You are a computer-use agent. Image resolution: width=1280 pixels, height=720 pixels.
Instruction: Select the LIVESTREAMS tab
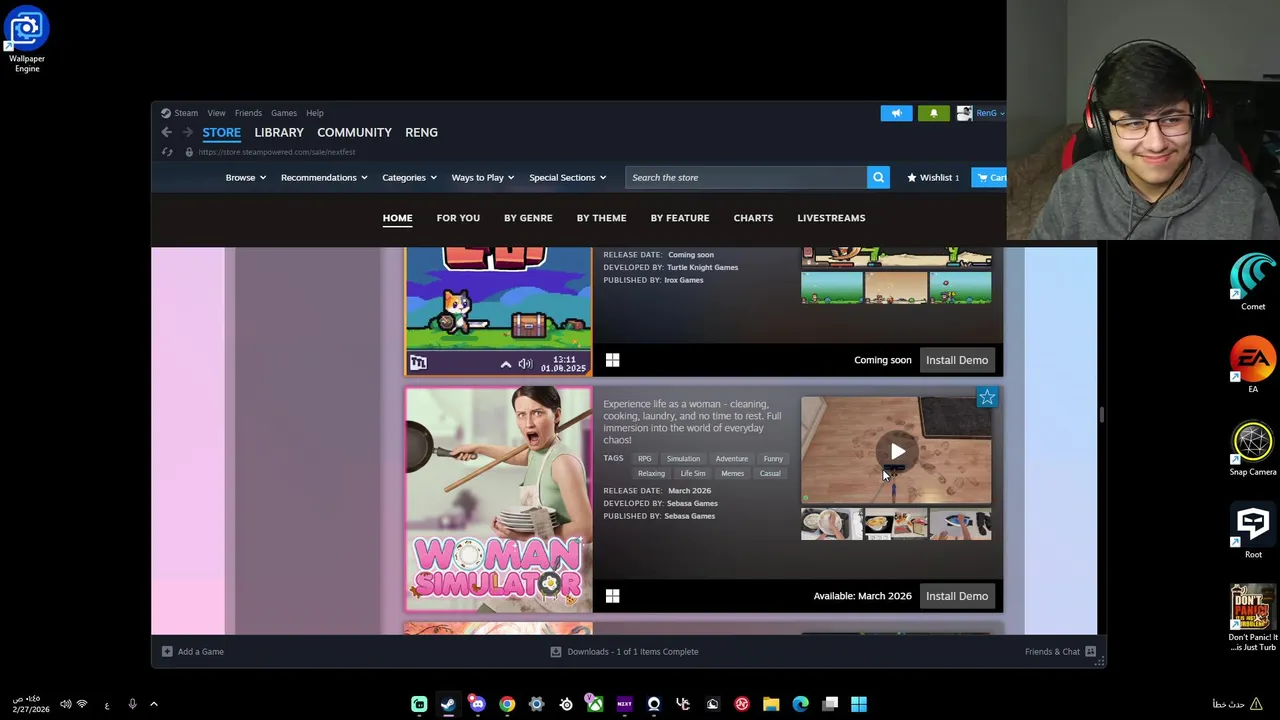[831, 218]
